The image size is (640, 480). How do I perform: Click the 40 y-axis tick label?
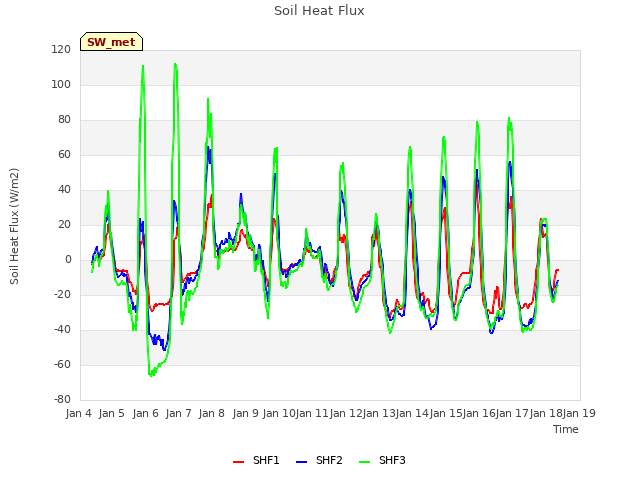pyautogui.click(x=64, y=190)
